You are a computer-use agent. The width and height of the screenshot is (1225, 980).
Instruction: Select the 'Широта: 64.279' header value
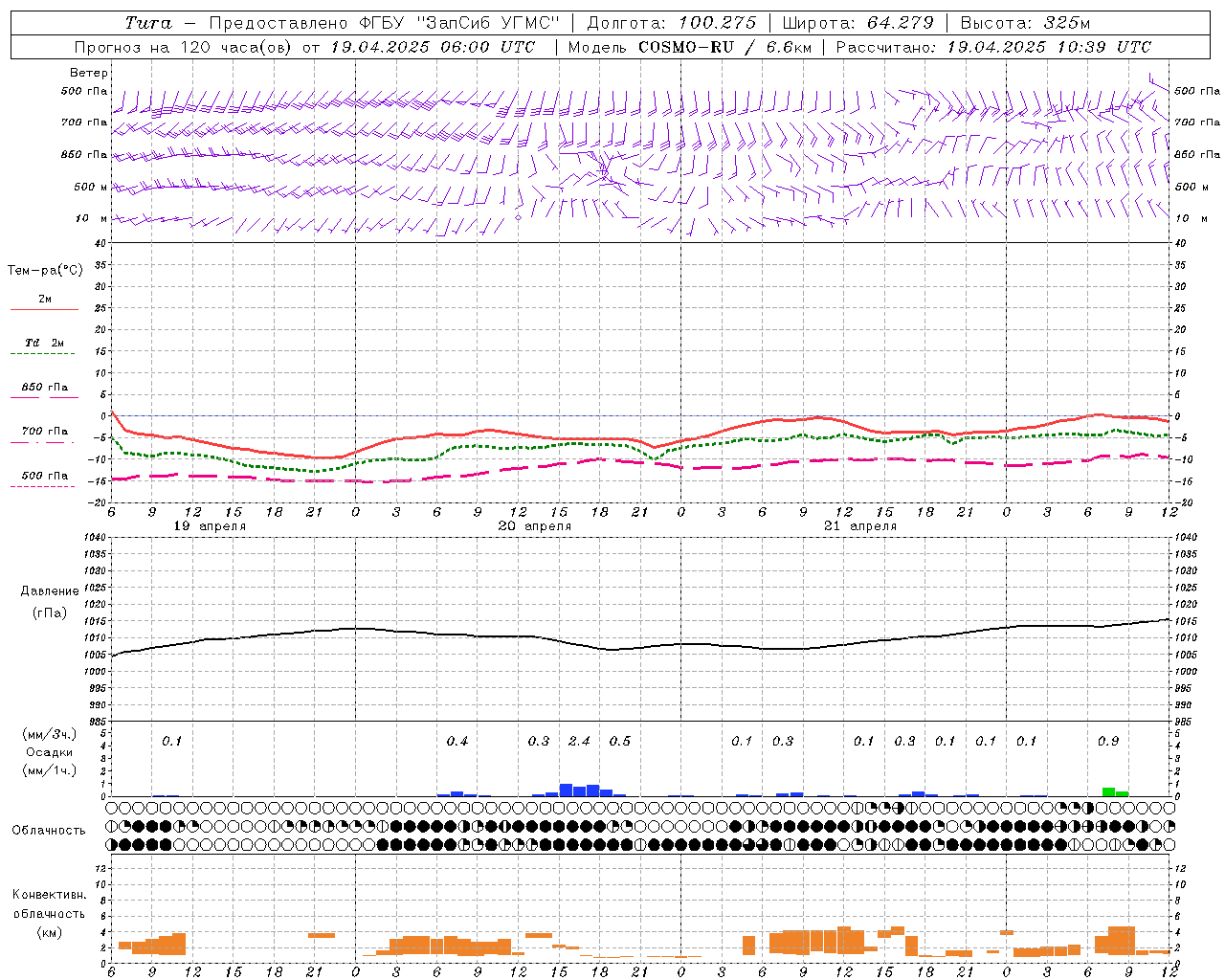(x=857, y=23)
